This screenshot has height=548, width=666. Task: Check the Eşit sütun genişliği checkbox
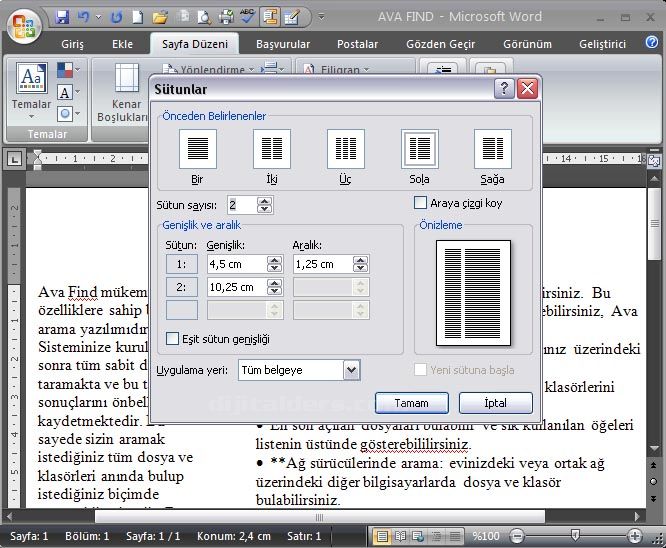[x=172, y=339]
